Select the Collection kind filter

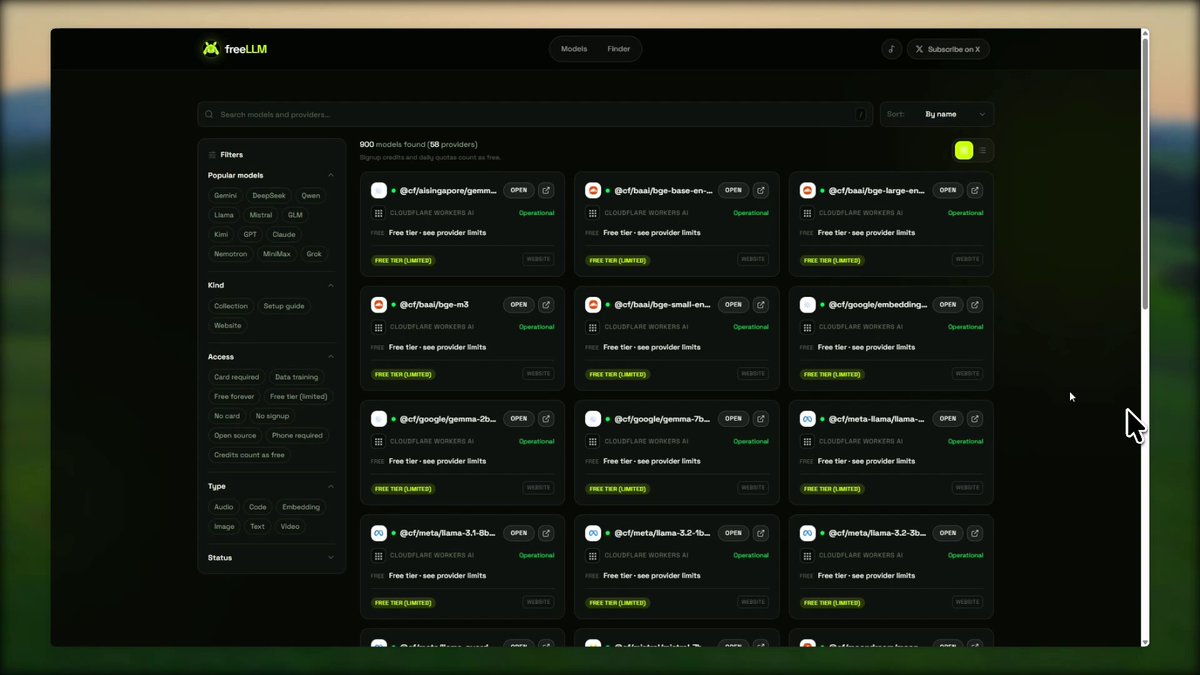pos(231,306)
